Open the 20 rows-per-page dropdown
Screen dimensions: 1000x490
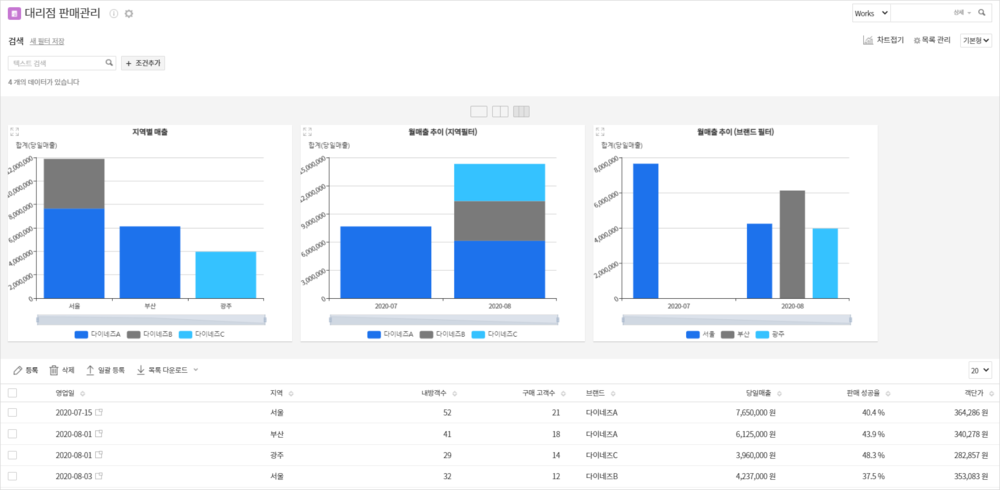click(980, 370)
